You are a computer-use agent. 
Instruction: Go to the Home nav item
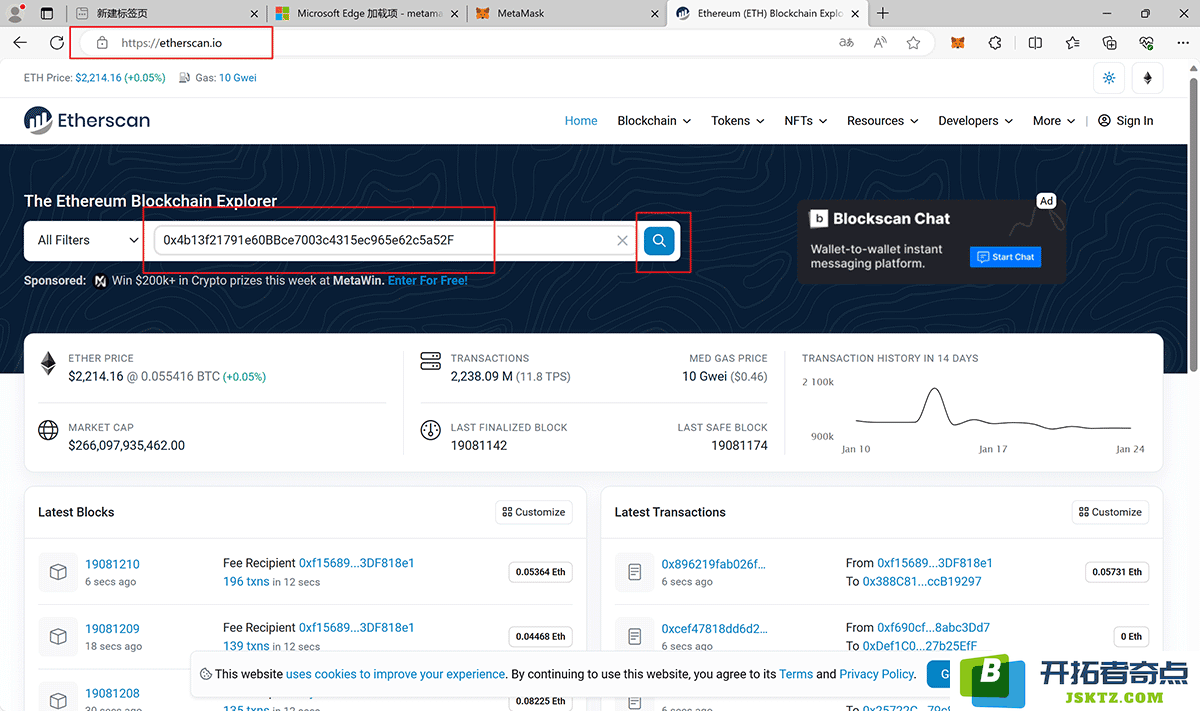[x=581, y=121]
